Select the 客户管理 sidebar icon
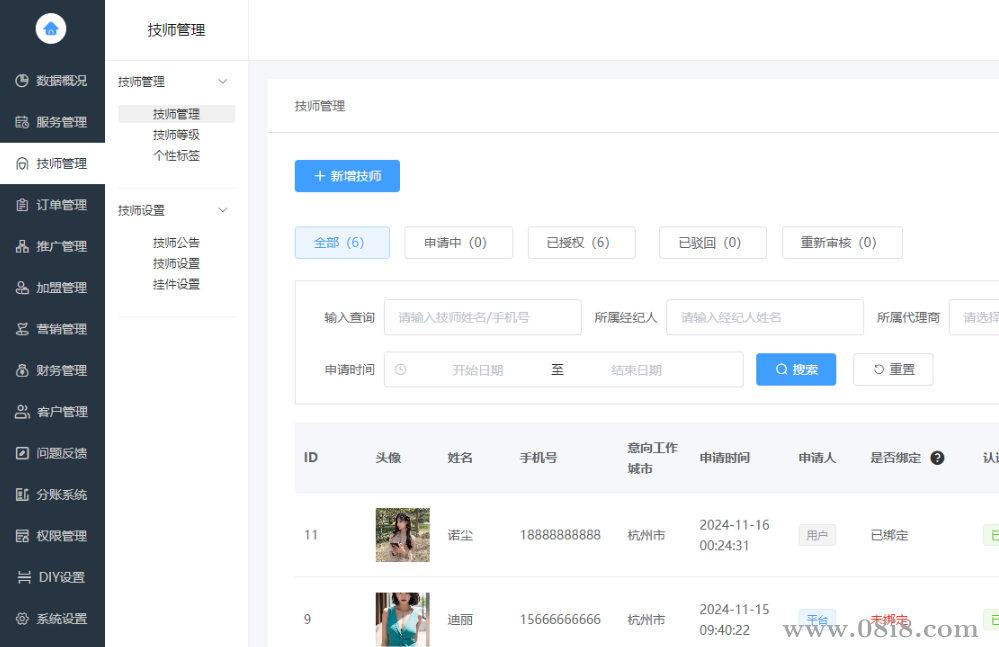 (52, 411)
